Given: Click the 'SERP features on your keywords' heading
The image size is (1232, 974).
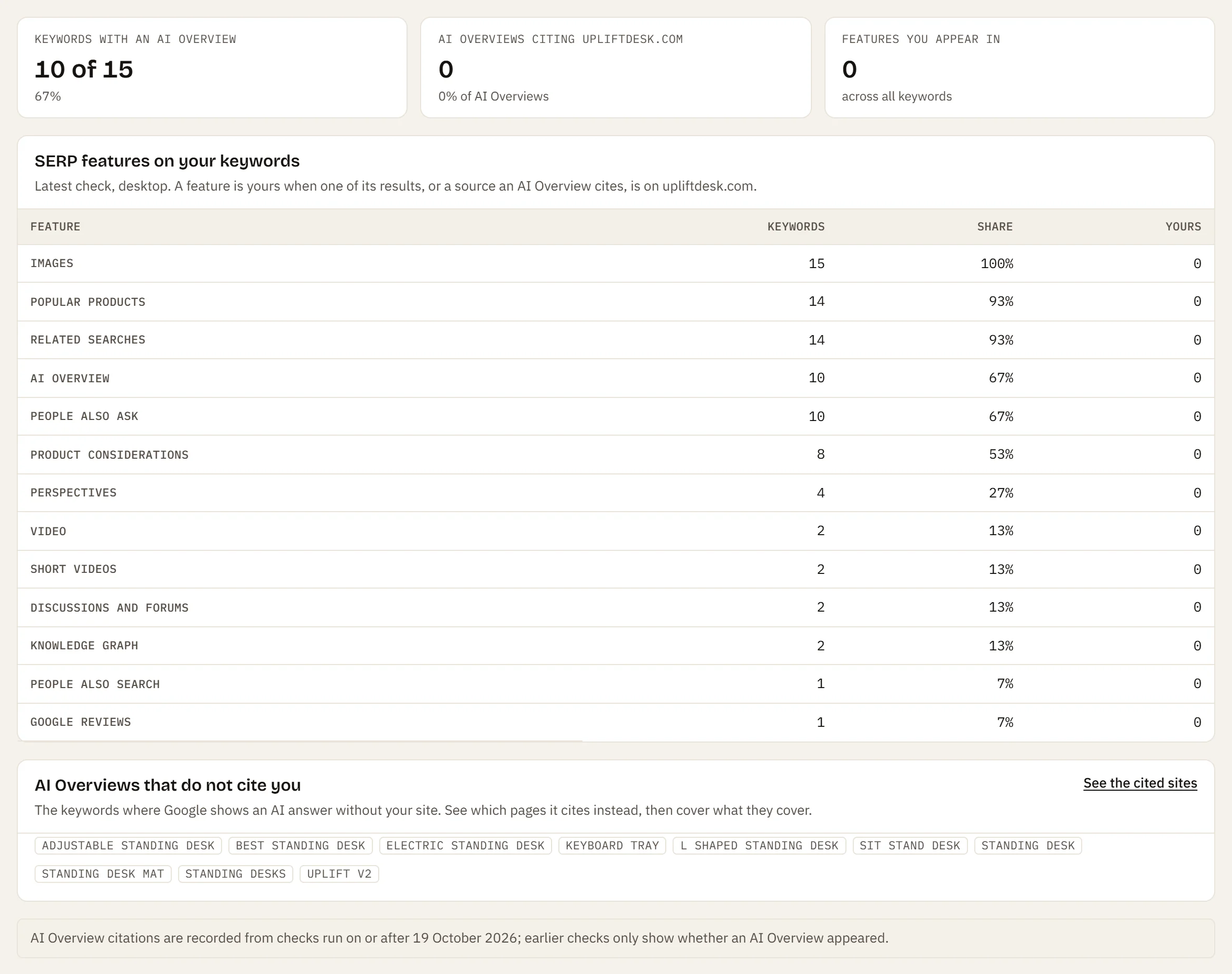Looking at the screenshot, I should tap(167, 161).
